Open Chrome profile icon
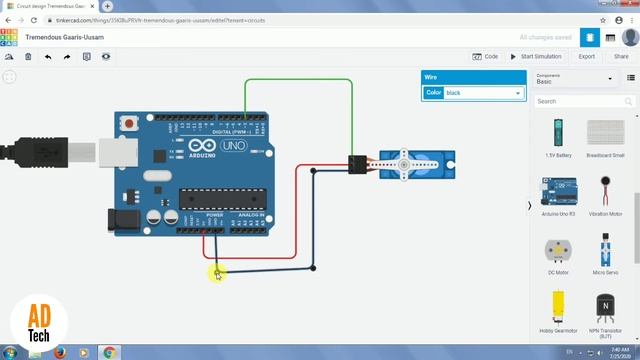The width and height of the screenshot is (640, 360). (x=619, y=20)
